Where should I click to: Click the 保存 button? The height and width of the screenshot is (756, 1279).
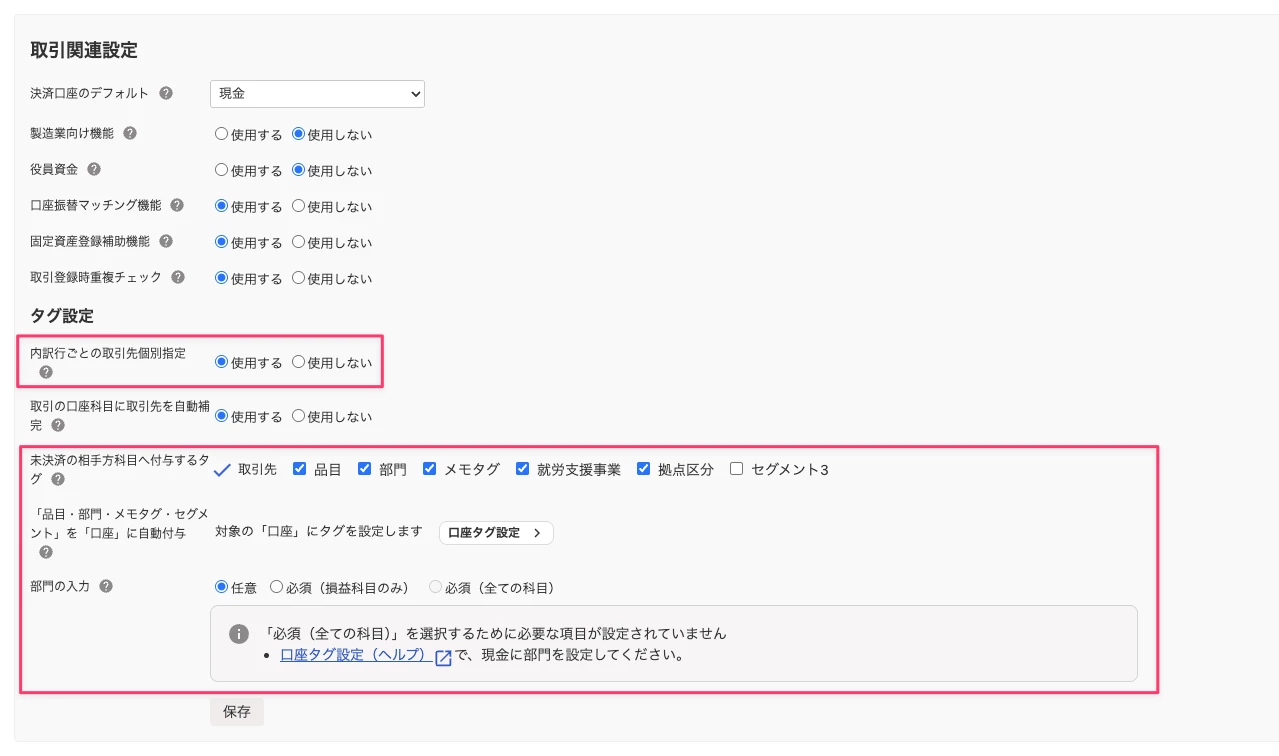coord(237,712)
